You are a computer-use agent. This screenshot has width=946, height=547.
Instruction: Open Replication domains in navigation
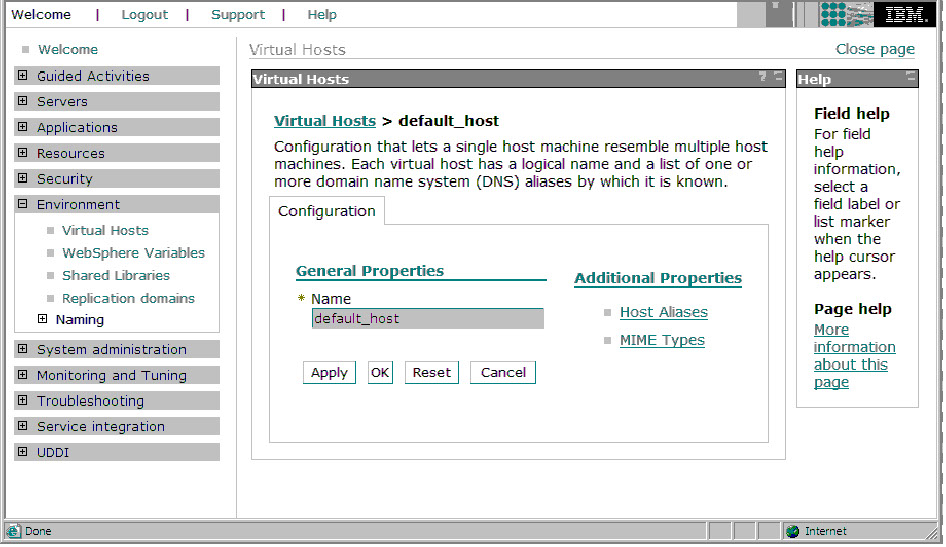click(x=128, y=299)
